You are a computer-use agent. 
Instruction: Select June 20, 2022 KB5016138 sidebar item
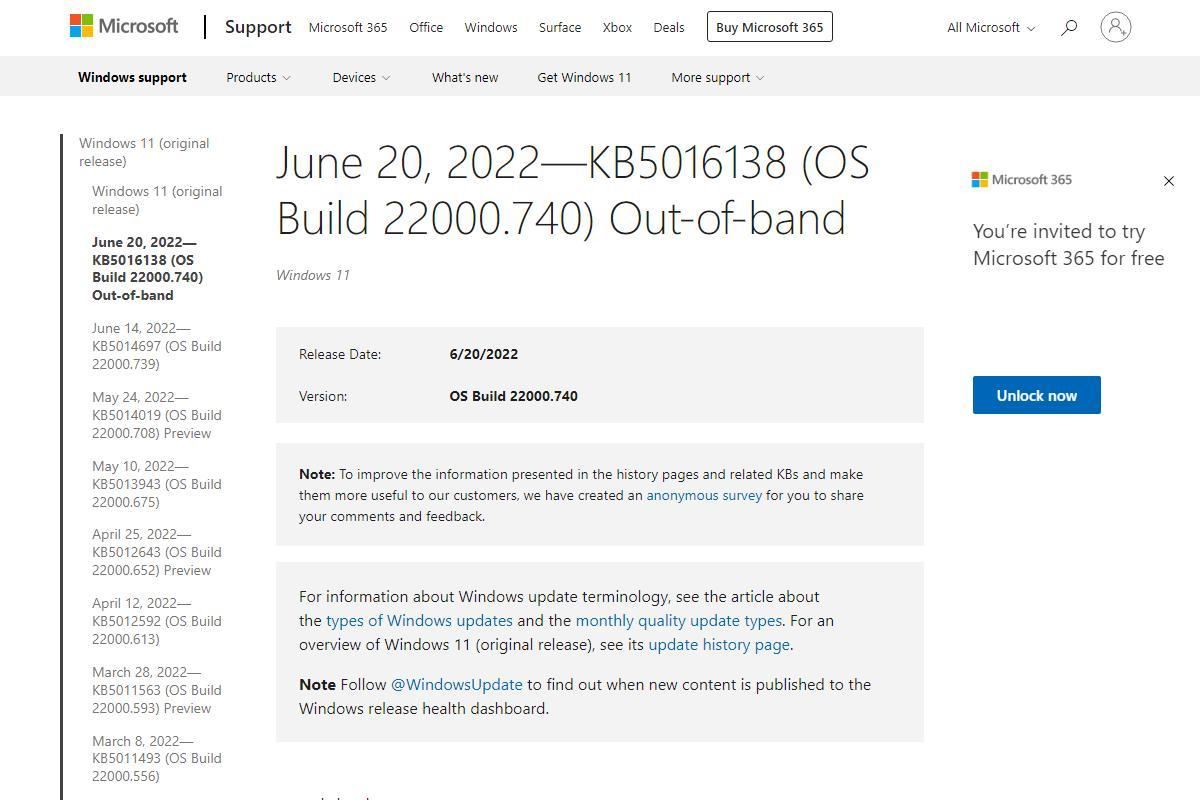147,268
